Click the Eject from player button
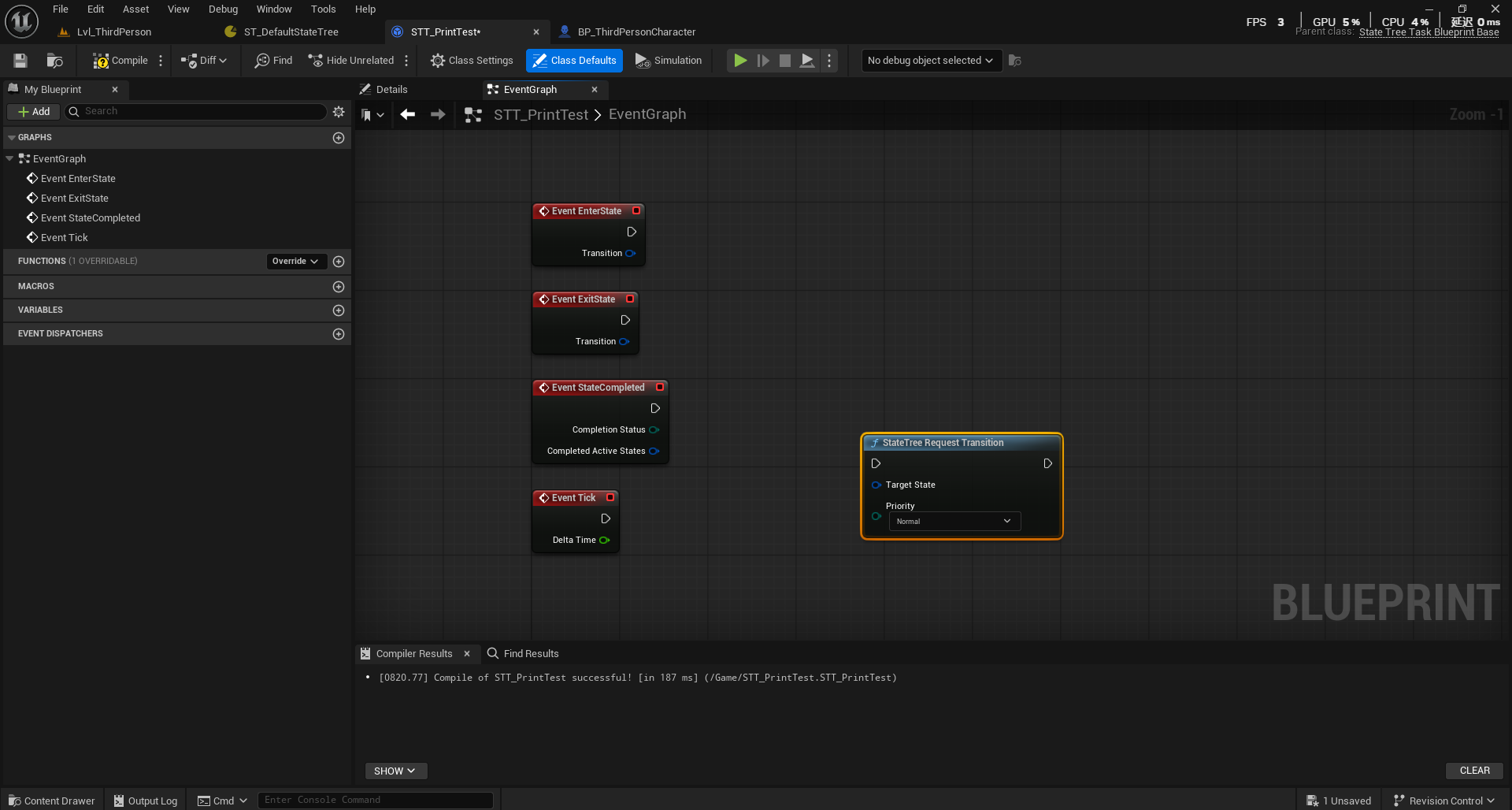Screen dimensions: 1512x810 [x=807, y=61]
